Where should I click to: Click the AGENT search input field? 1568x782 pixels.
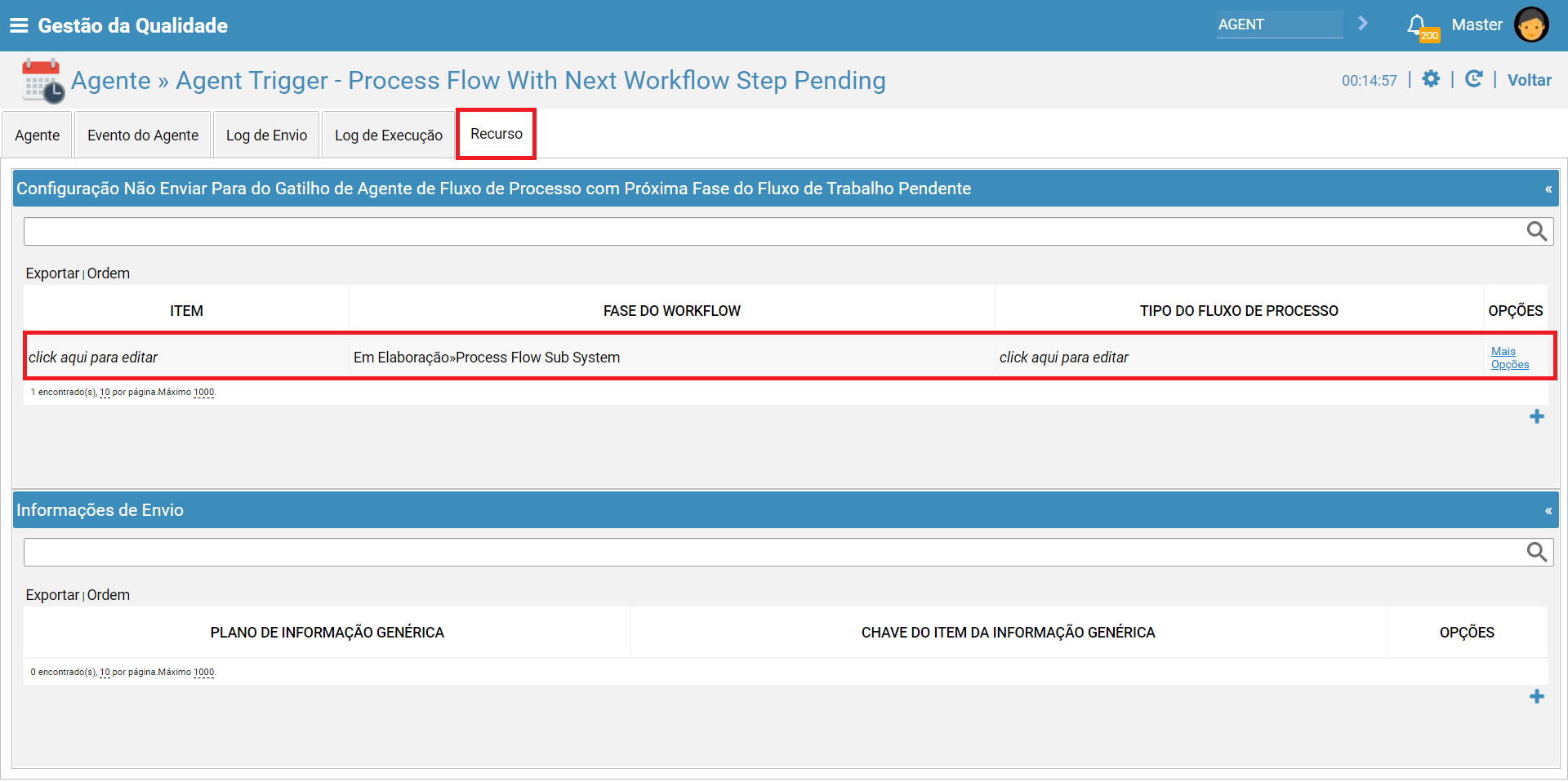[1279, 24]
